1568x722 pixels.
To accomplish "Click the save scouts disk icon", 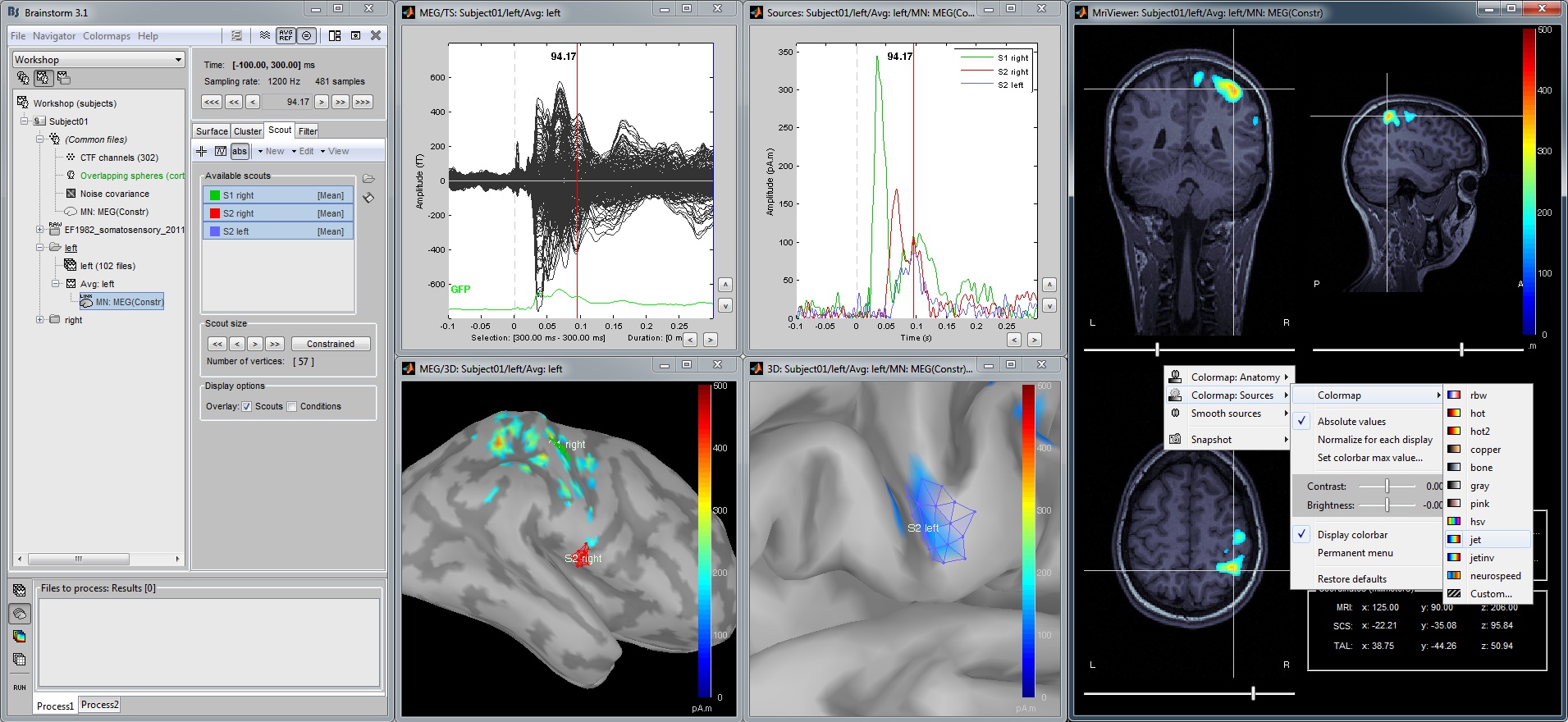I will [x=368, y=197].
